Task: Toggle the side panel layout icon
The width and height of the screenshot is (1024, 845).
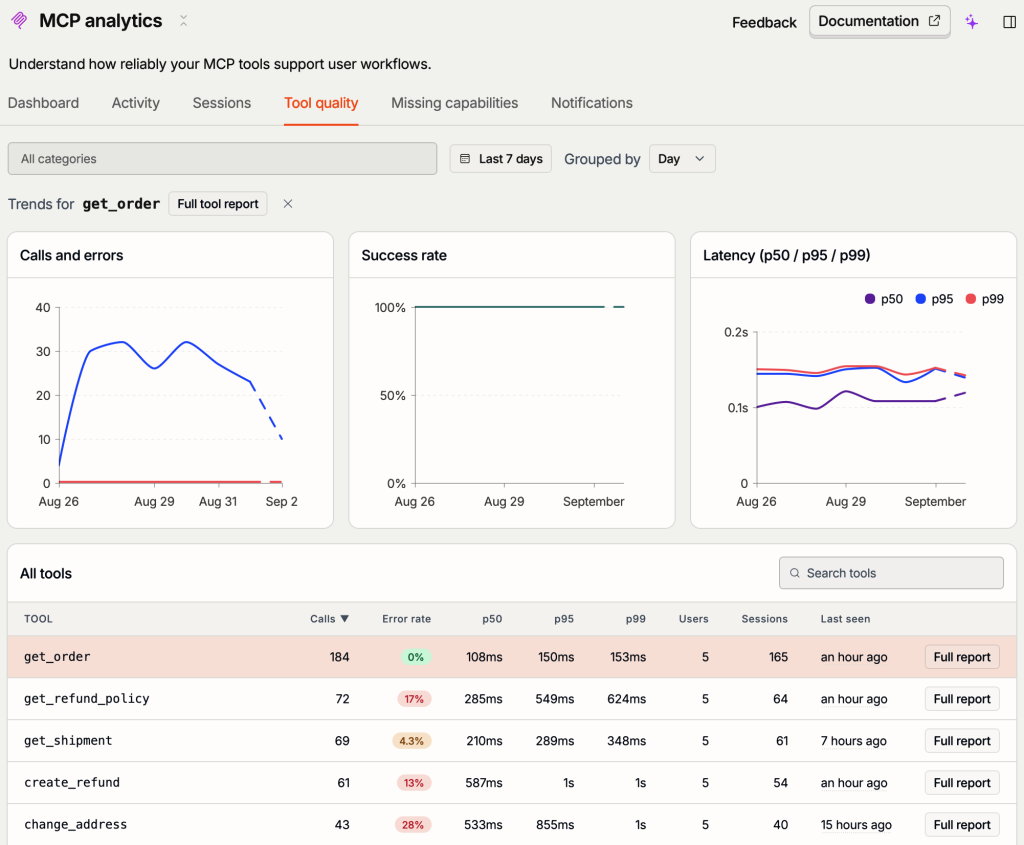Action: click(x=1009, y=22)
